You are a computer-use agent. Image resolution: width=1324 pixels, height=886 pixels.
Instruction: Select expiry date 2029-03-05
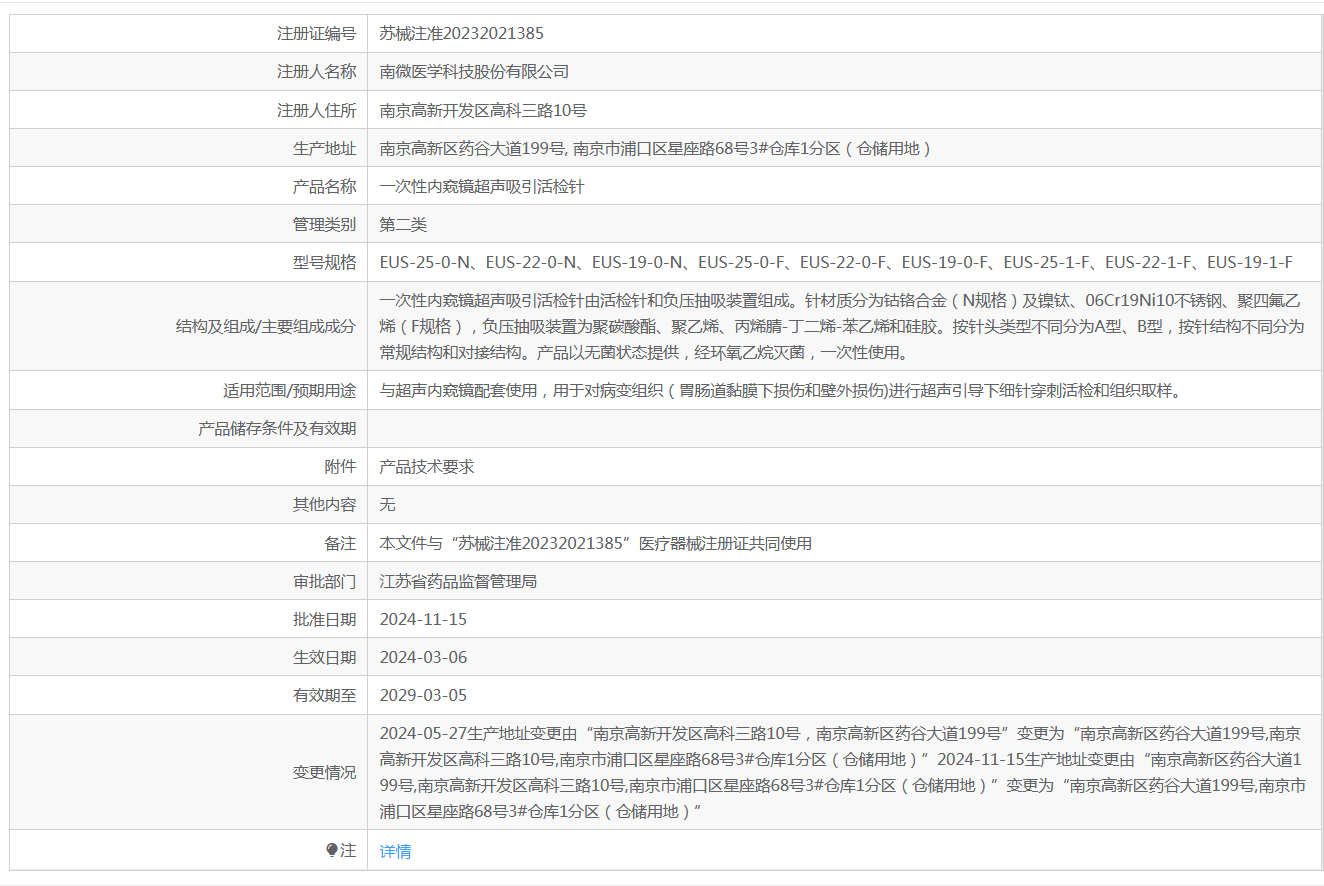423,695
